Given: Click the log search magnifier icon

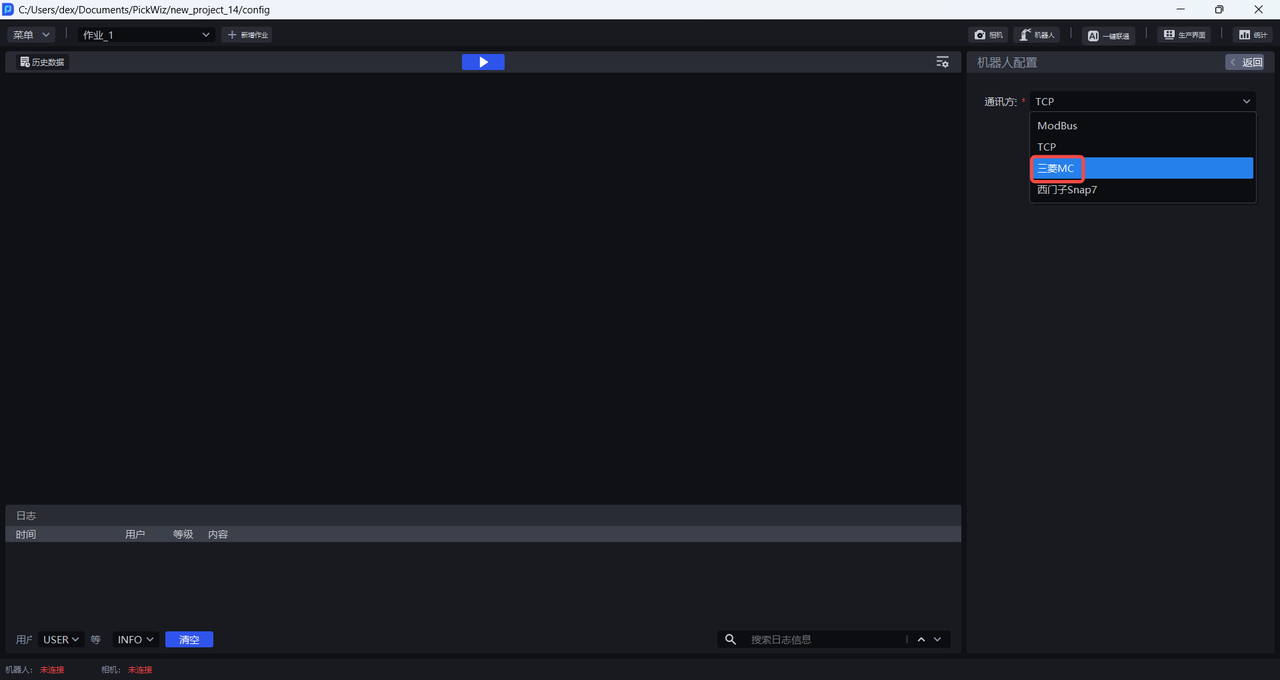Looking at the screenshot, I should [x=730, y=640].
